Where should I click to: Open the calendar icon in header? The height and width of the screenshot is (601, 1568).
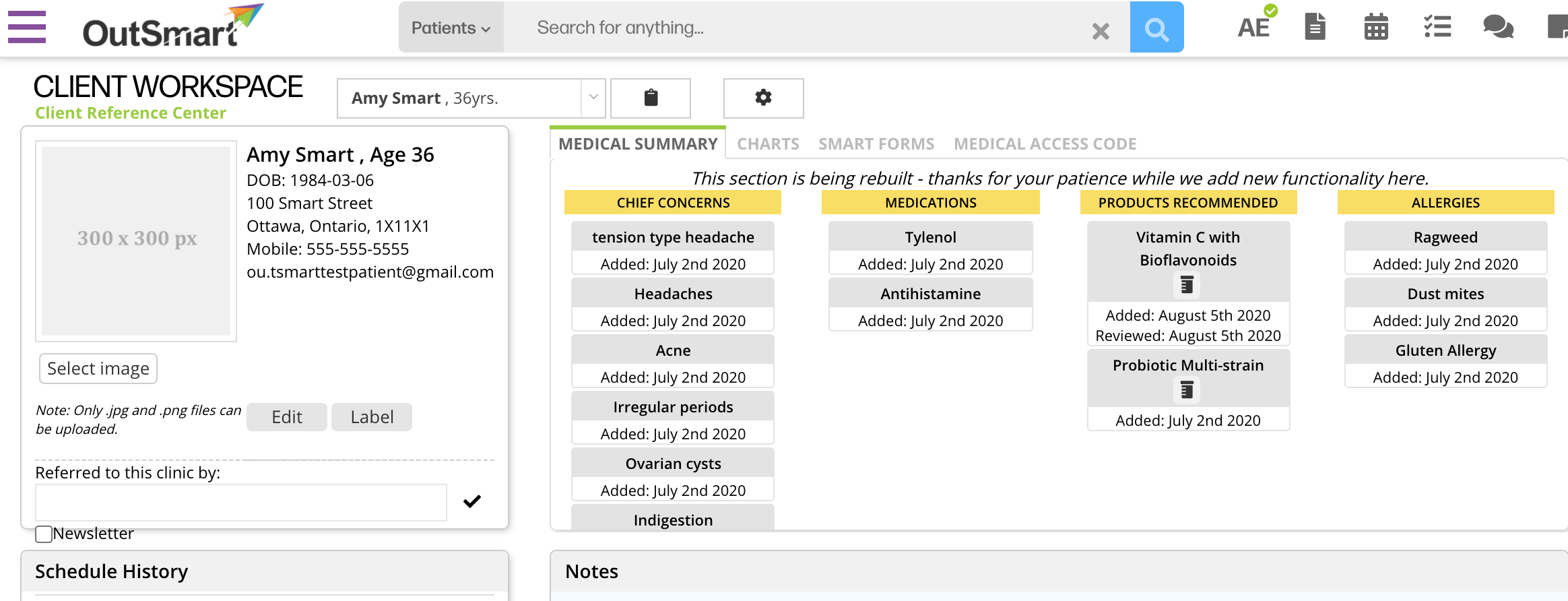[x=1376, y=27]
